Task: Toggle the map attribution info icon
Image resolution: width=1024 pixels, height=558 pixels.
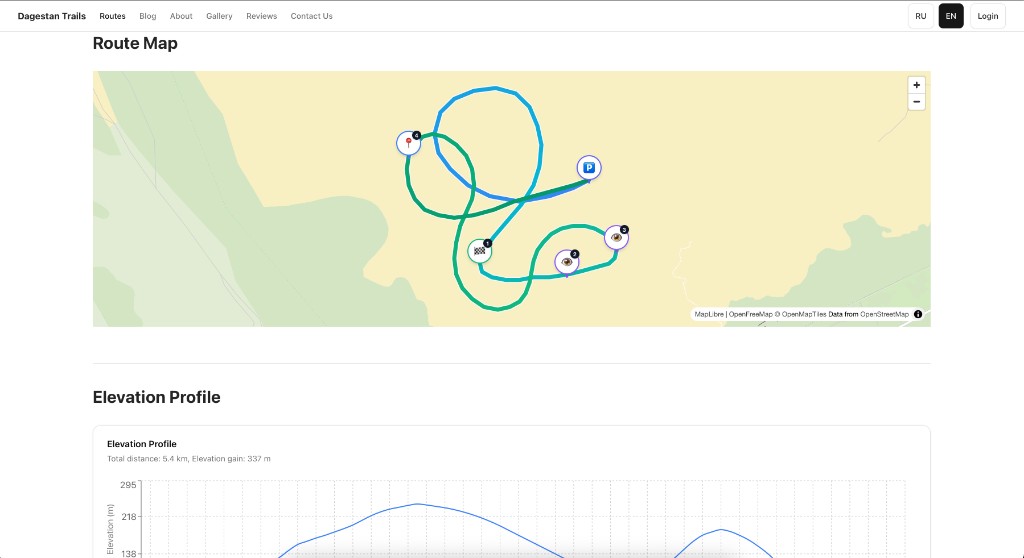Action: [918, 314]
